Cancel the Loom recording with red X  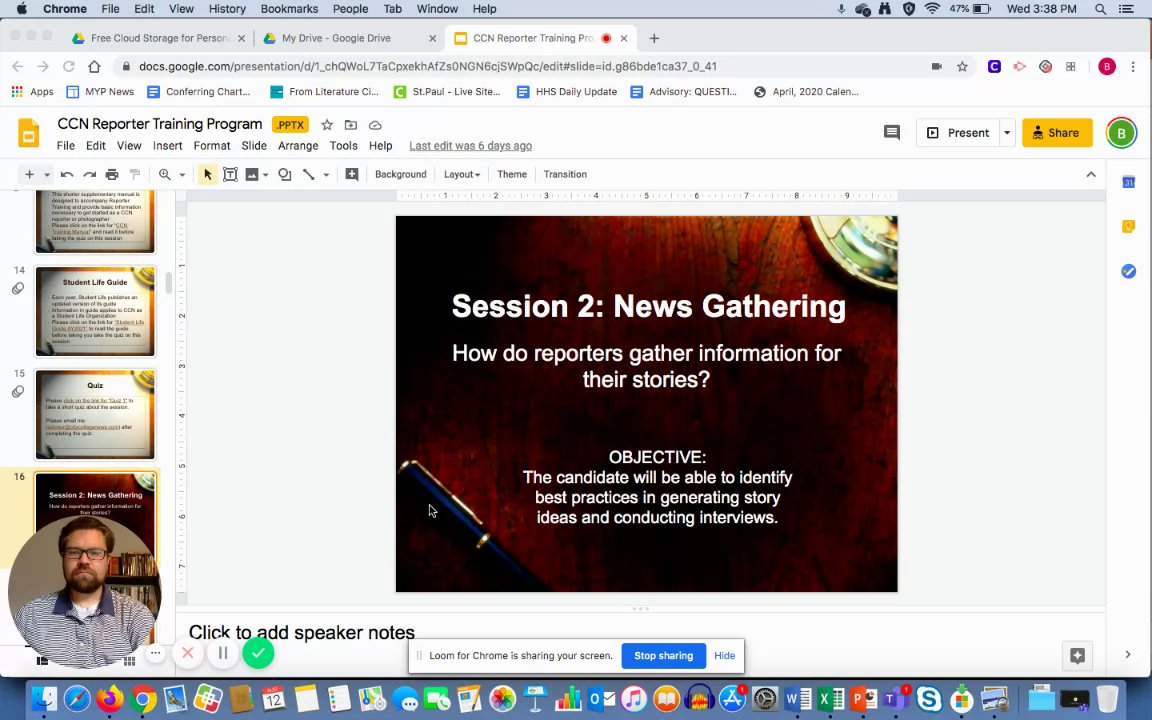tap(187, 653)
